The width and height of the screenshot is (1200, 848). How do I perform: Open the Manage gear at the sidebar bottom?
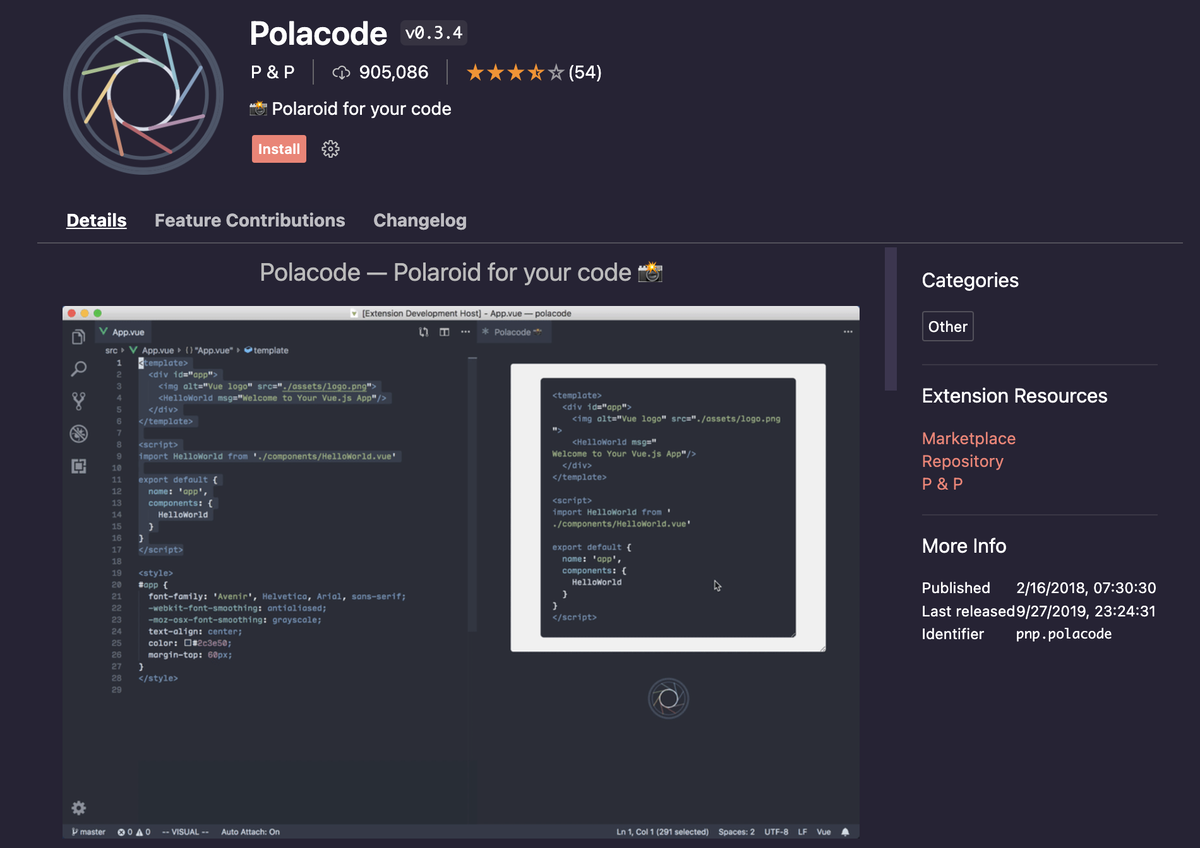click(78, 808)
